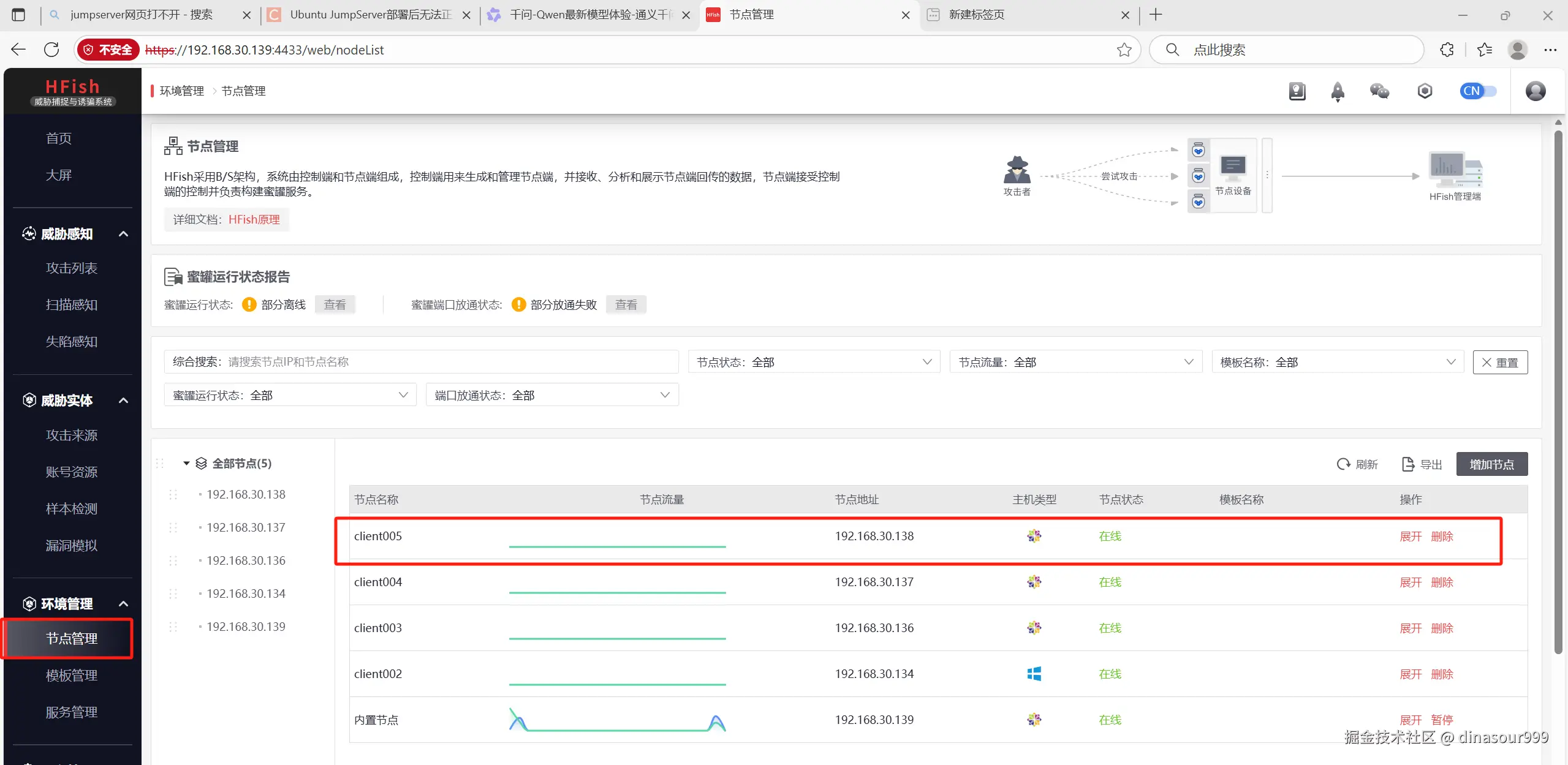Click the rocket icon in header
The width and height of the screenshot is (1568, 765).
tap(1338, 92)
